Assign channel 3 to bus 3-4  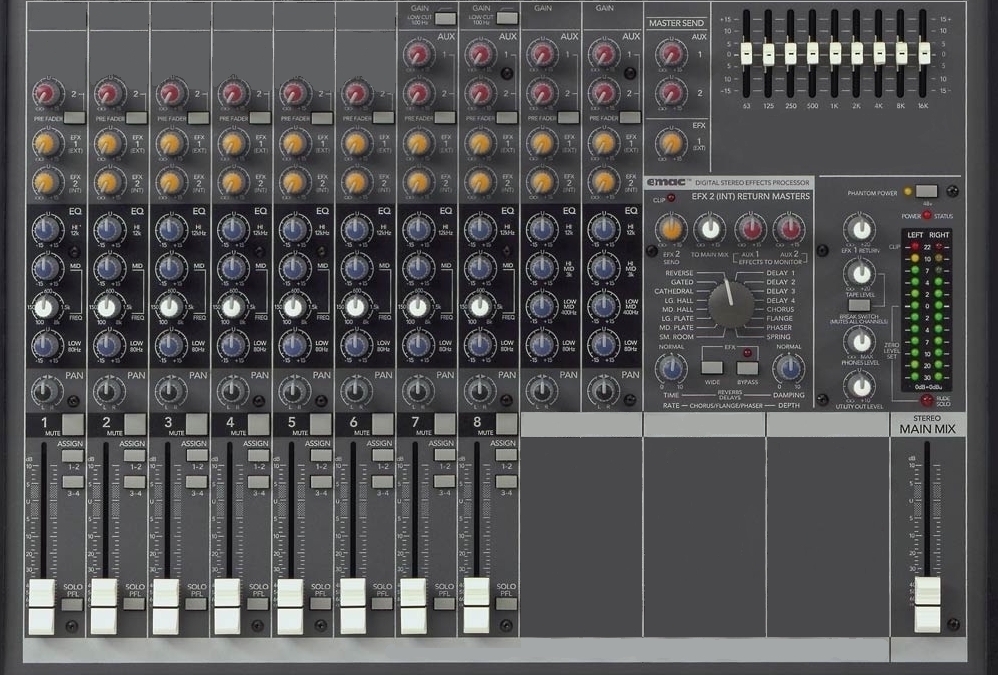pyautogui.click(x=196, y=481)
